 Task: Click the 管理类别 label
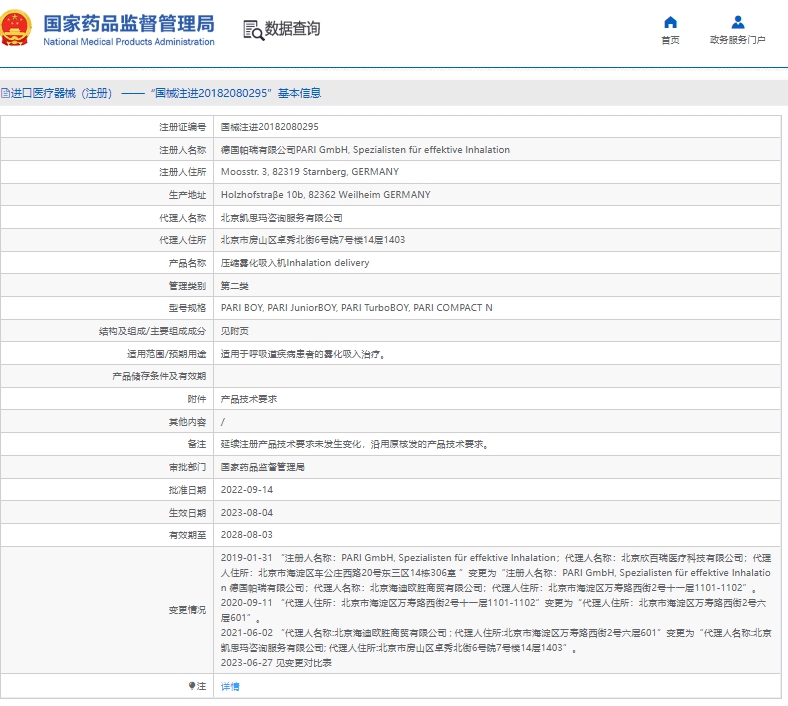coord(187,286)
